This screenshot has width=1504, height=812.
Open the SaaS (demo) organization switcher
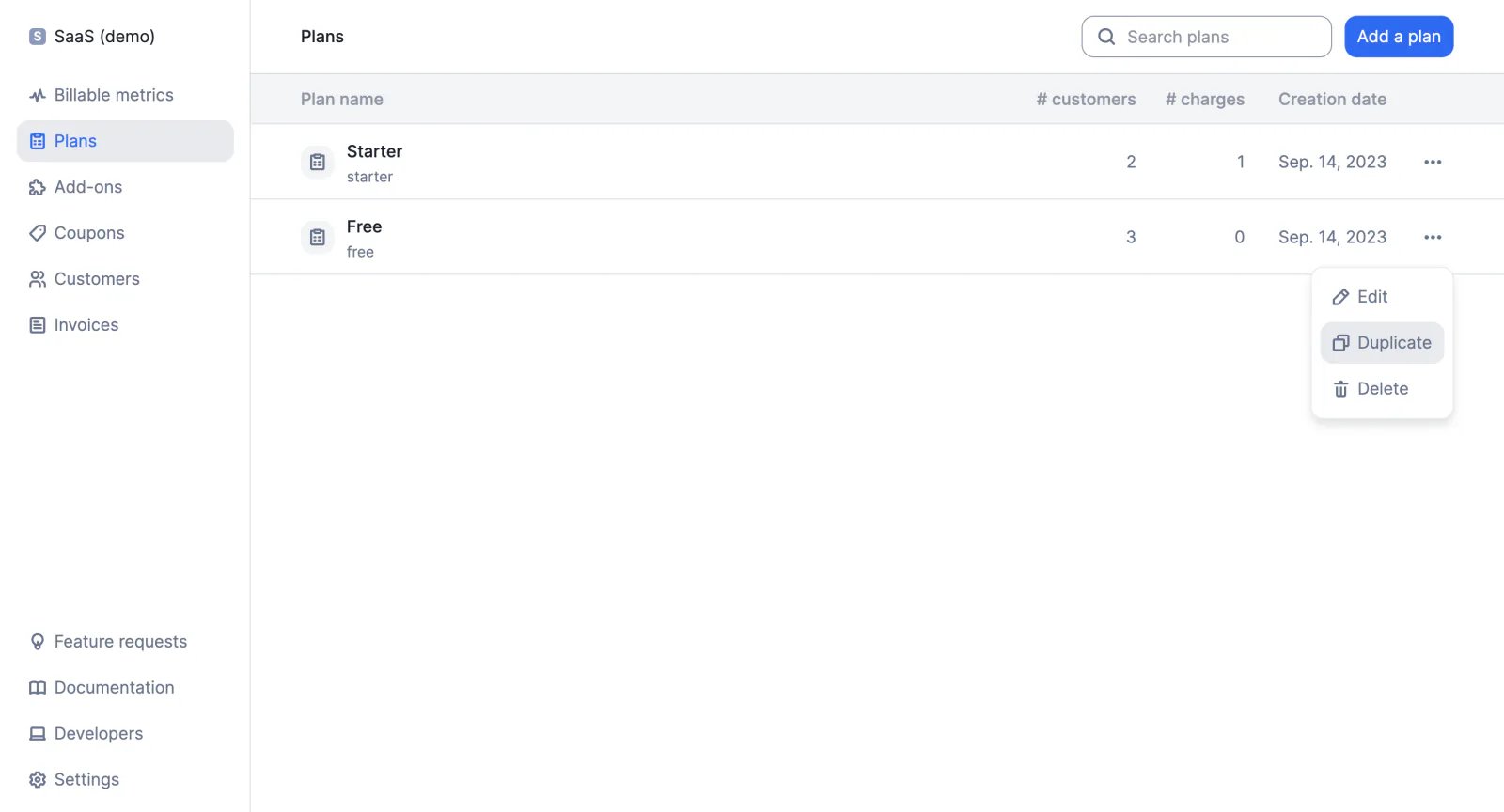[x=92, y=37]
